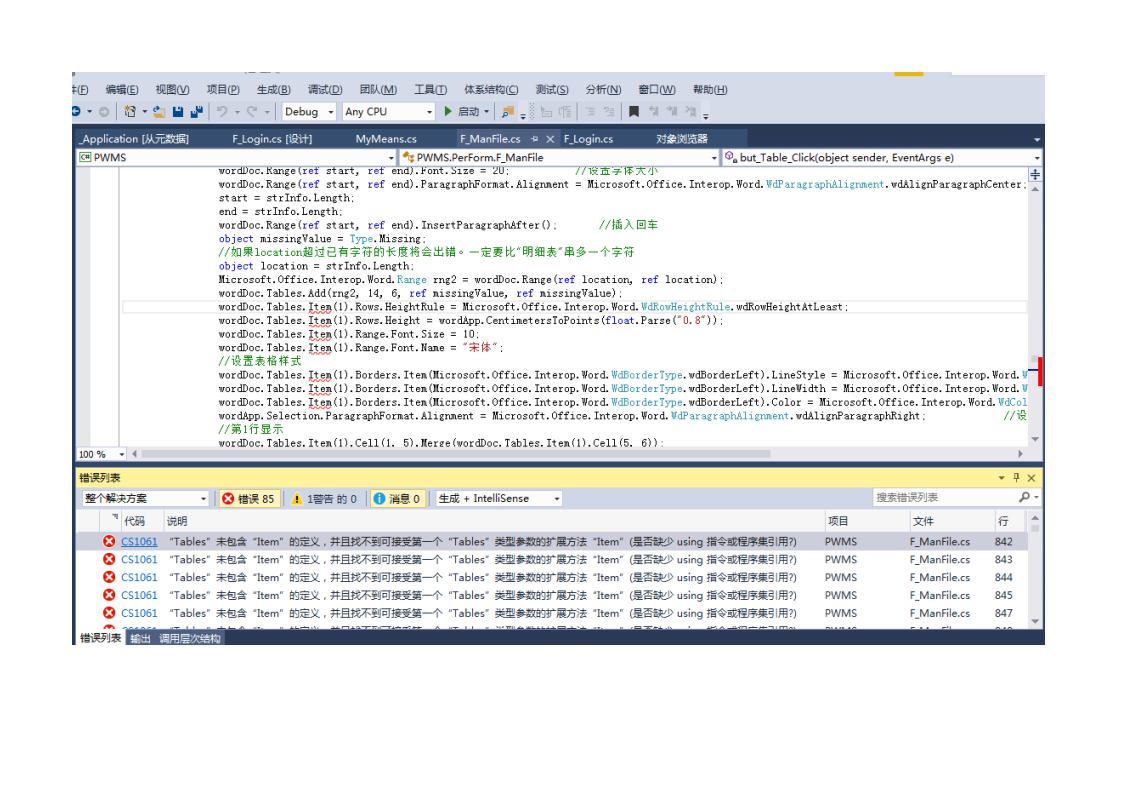Switch to the 输出 bottom tab

[140, 638]
